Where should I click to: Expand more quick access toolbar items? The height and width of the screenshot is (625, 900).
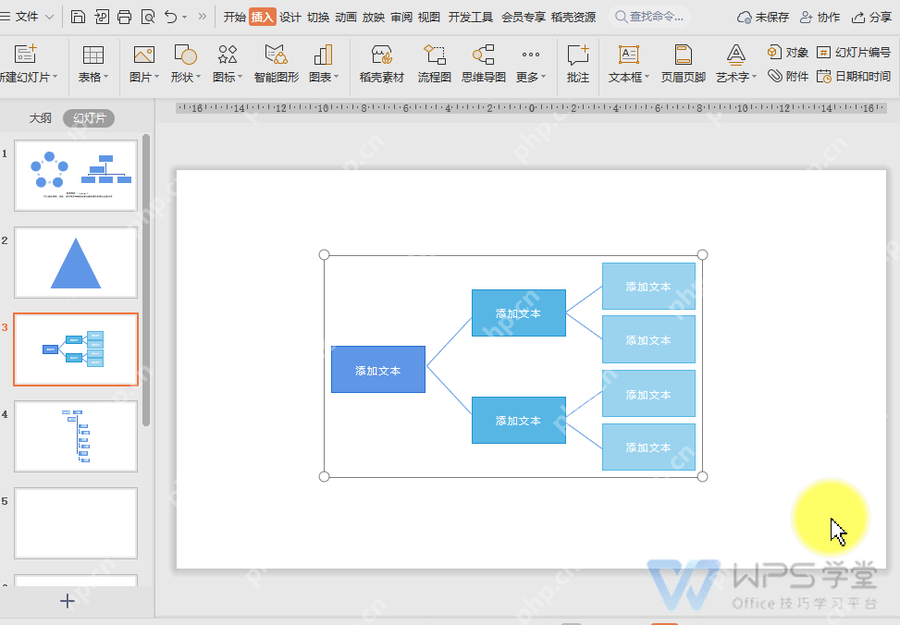(x=202, y=17)
